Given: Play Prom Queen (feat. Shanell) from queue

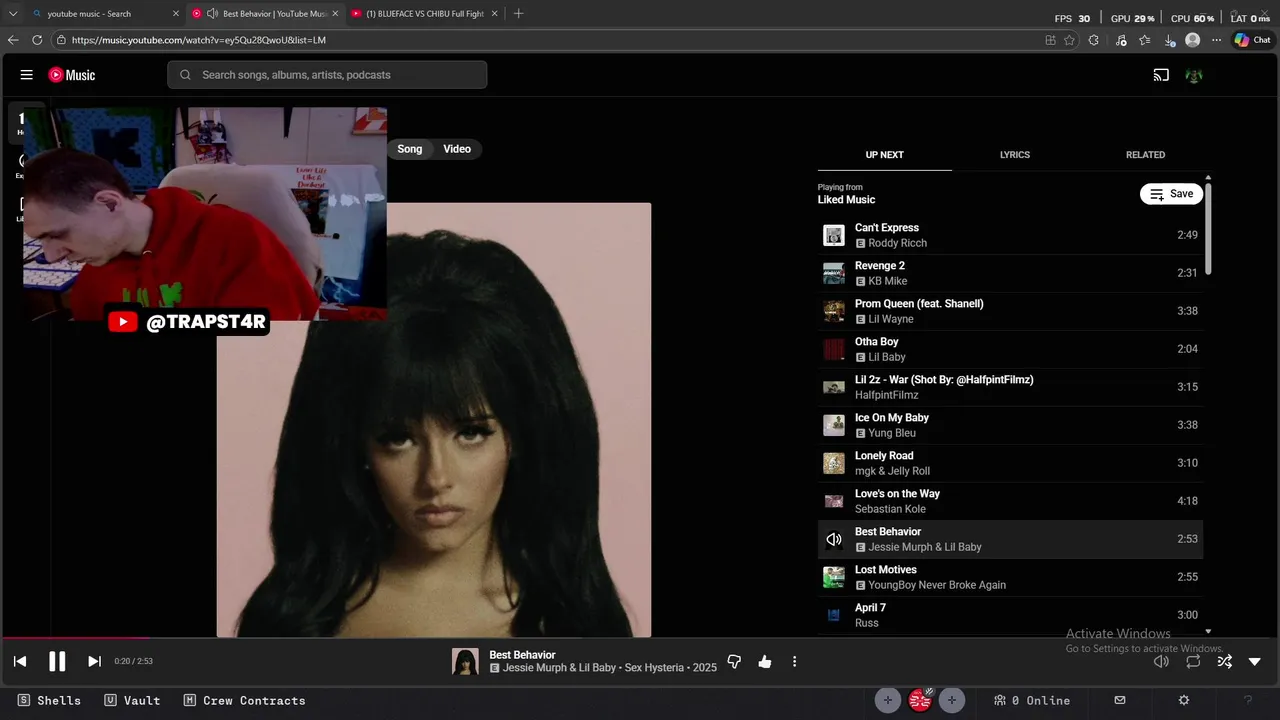Looking at the screenshot, I should (x=1010, y=311).
